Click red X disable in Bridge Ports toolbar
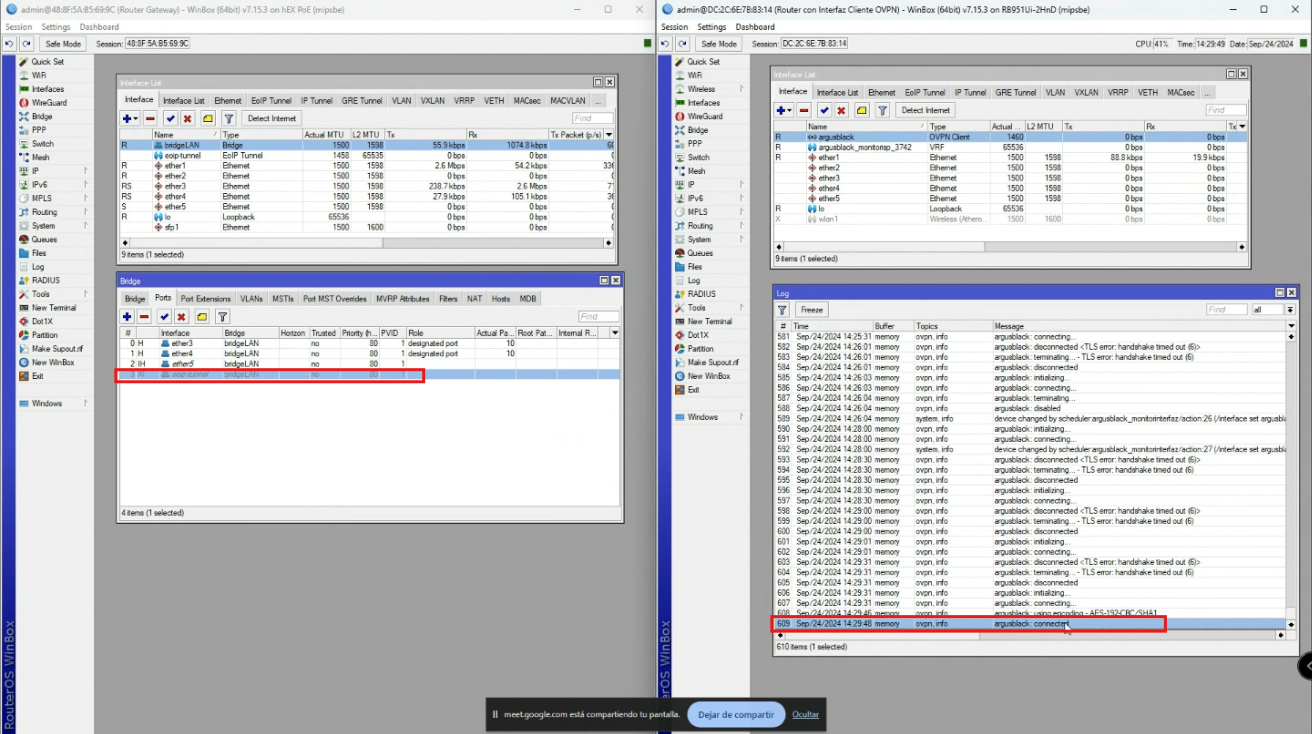Viewport: 1312px width, 734px height. coord(183,317)
